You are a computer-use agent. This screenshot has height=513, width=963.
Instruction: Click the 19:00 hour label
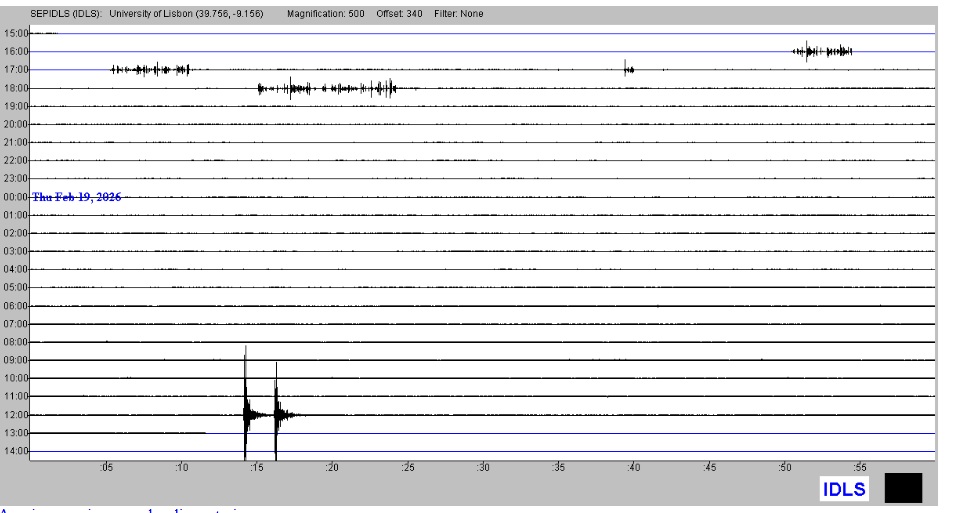point(16,106)
